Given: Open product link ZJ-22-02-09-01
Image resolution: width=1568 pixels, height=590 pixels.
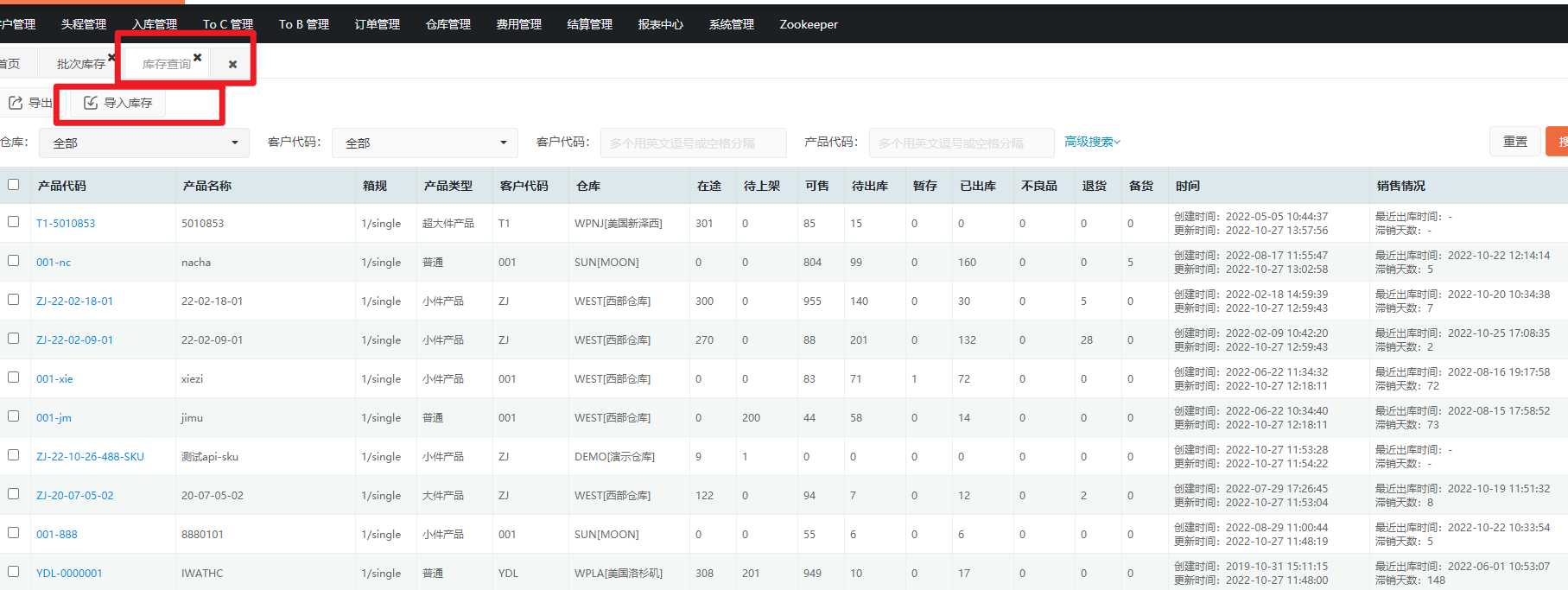Looking at the screenshot, I should 74,340.
